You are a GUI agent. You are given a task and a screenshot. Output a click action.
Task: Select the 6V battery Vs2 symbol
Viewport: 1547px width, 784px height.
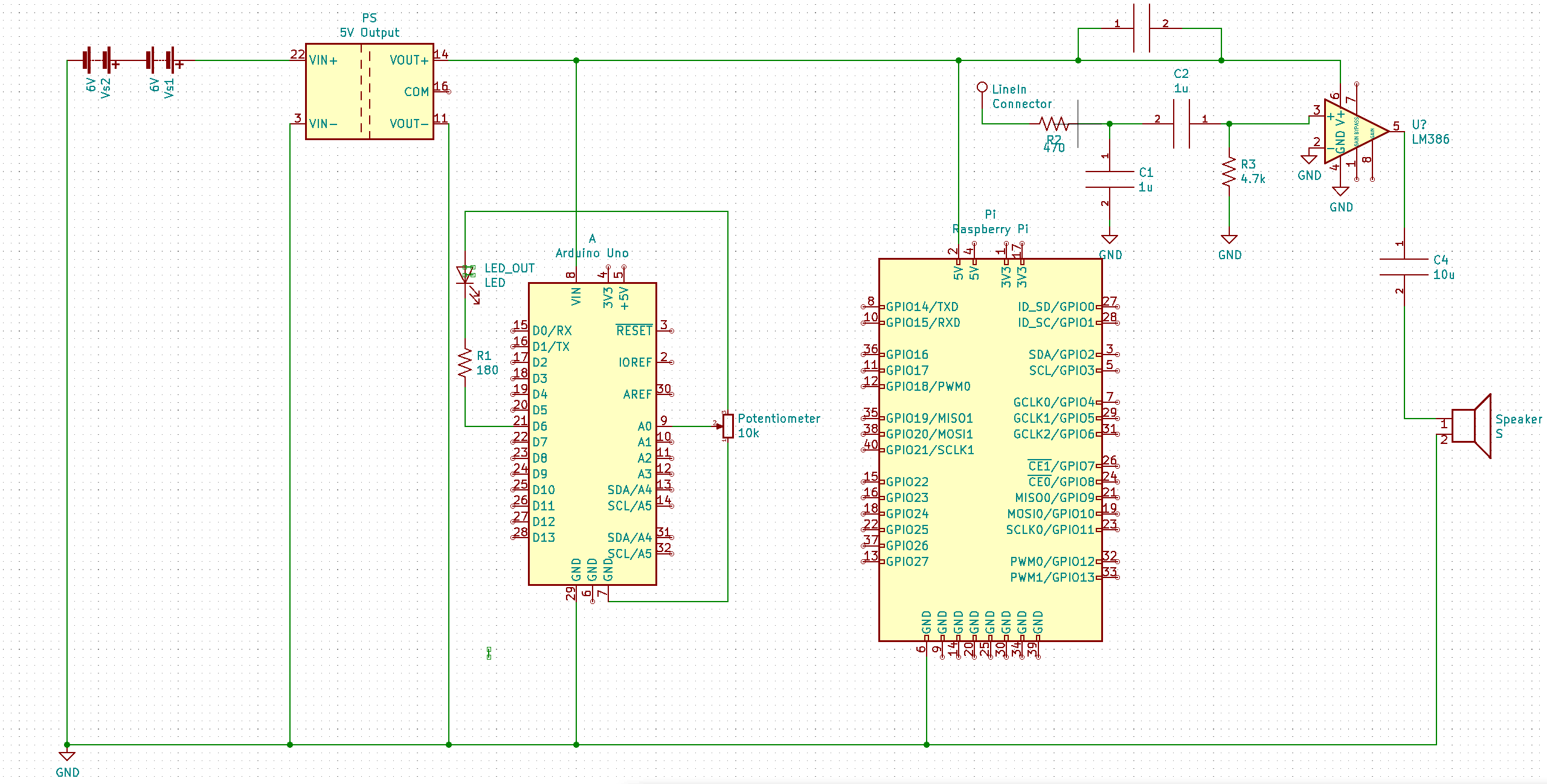(x=97, y=60)
